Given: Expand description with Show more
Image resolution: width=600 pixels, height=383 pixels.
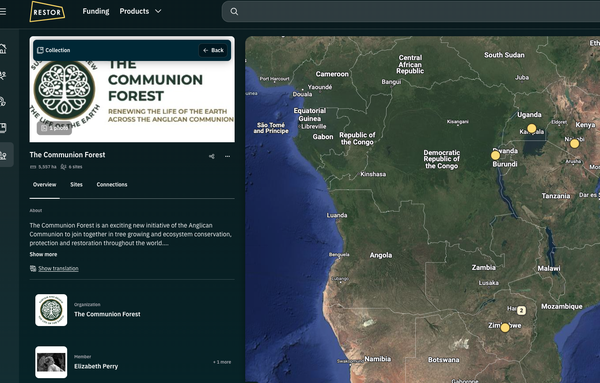Looking at the screenshot, I should pyautogui.click(x=43, y=254).
